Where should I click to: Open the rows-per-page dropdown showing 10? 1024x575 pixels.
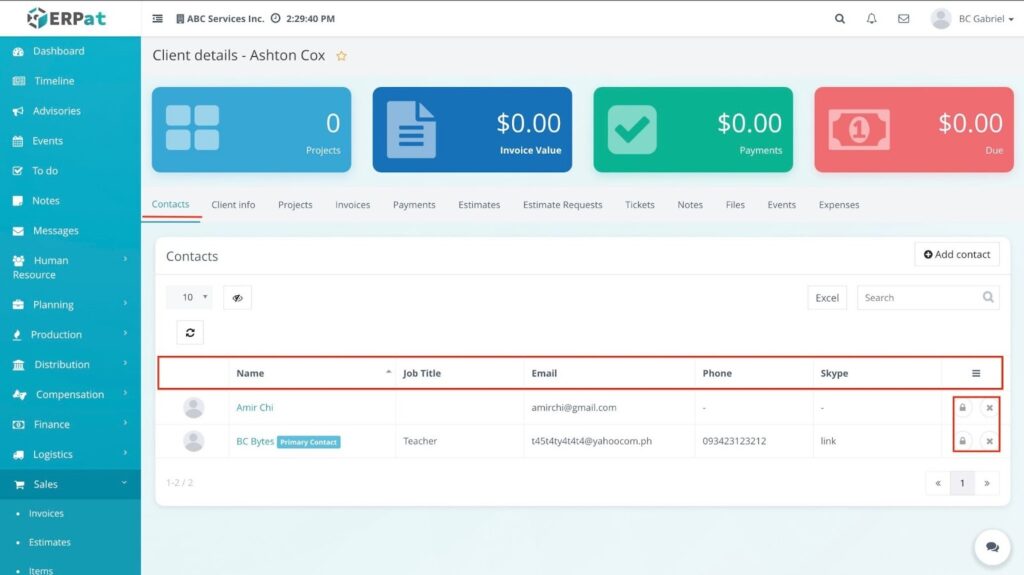pyautogui.click(x=189, y=297)
